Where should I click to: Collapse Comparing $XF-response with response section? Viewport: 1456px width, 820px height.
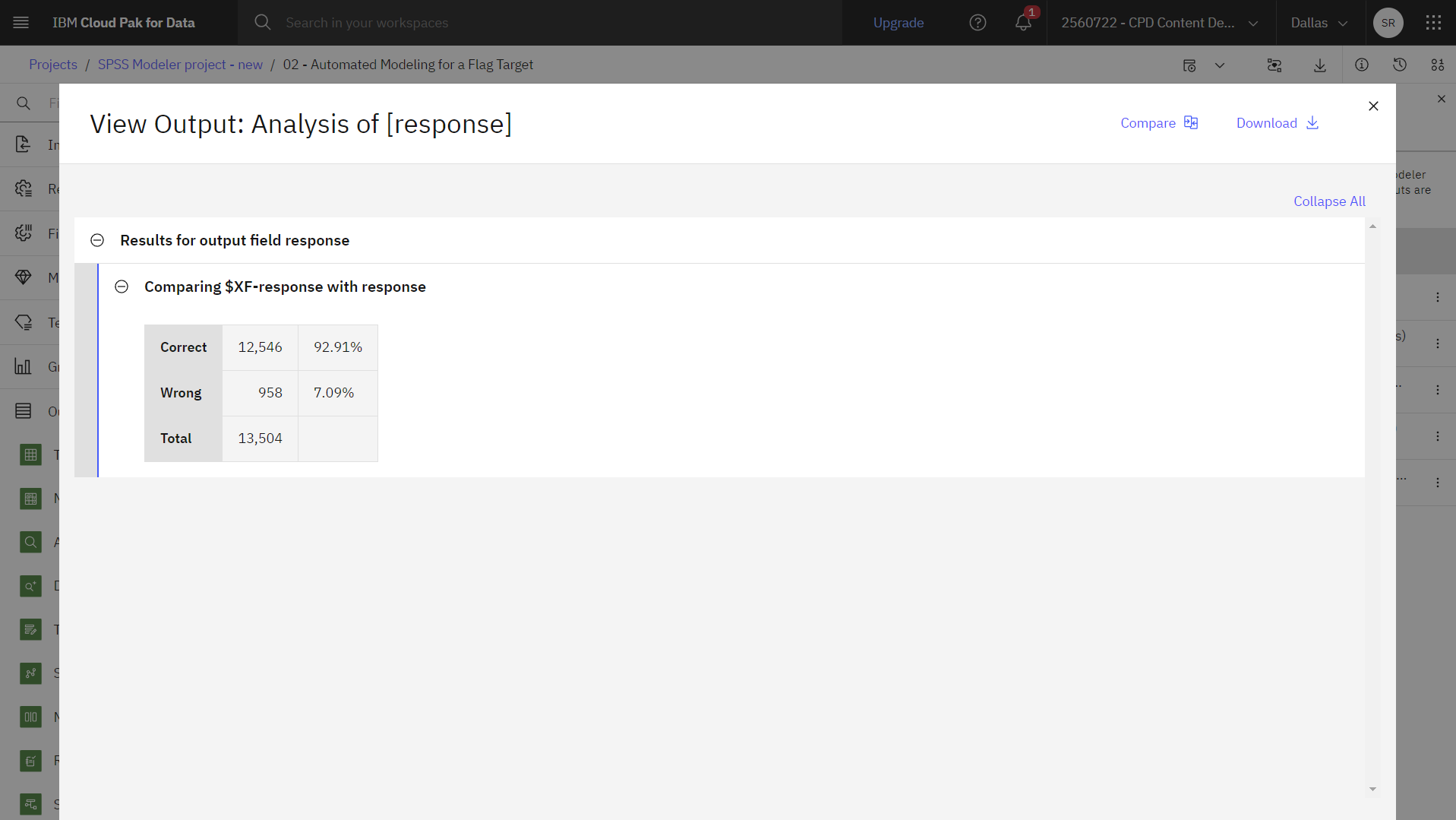[x=122, y=287]
